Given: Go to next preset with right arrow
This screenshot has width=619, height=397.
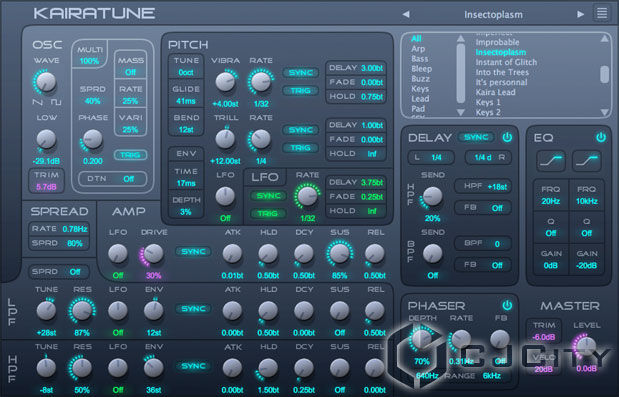Looking at the screenshot, I should (580, 15).
